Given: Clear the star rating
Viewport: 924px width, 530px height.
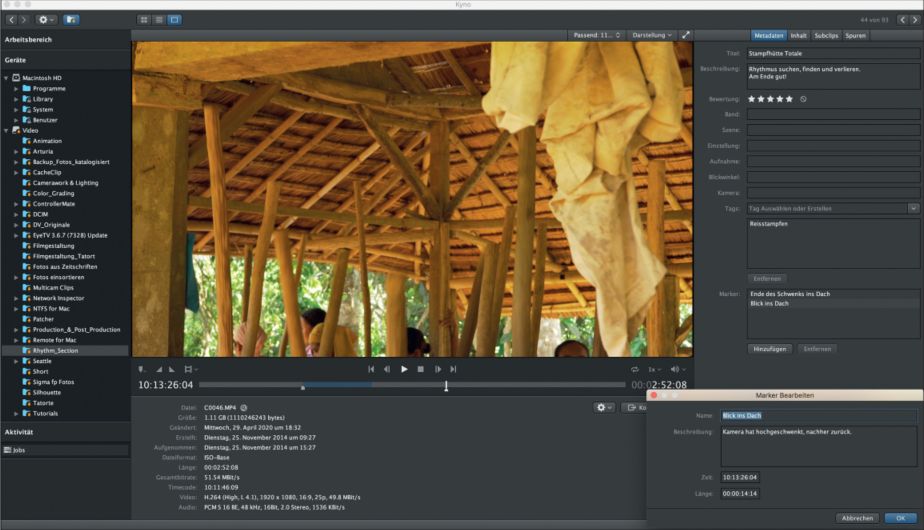Looking at the screenshot, I should [803, 99].
